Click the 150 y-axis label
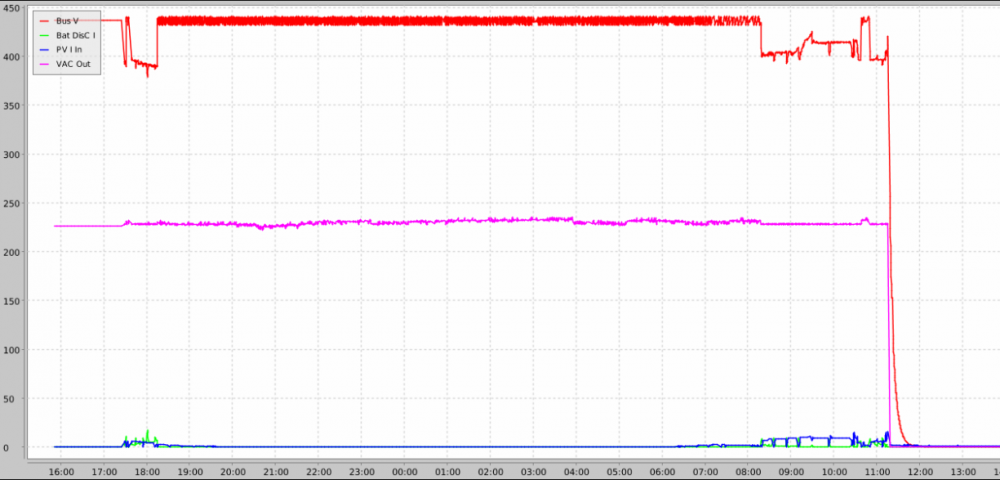 pos(10,301)
